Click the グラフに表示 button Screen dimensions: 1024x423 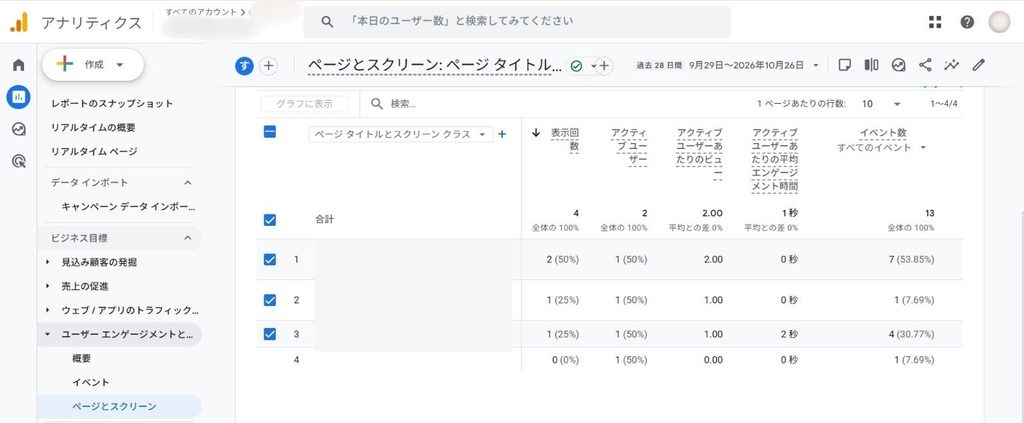[304, 104]
